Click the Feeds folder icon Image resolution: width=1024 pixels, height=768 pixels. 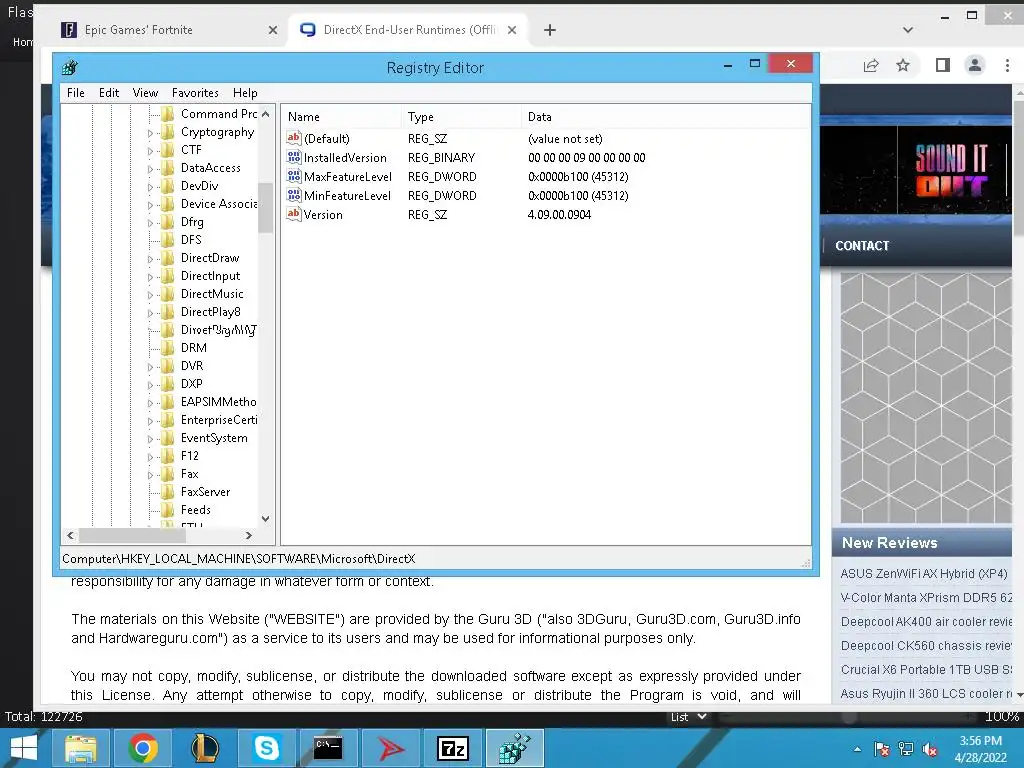[168, 510]
